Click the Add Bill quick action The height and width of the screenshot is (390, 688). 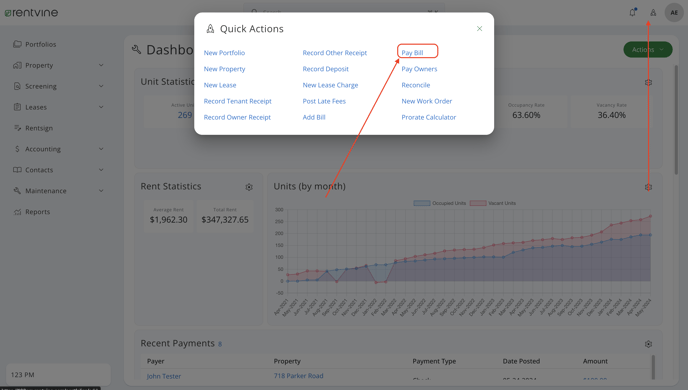click(x=314, y=117)
